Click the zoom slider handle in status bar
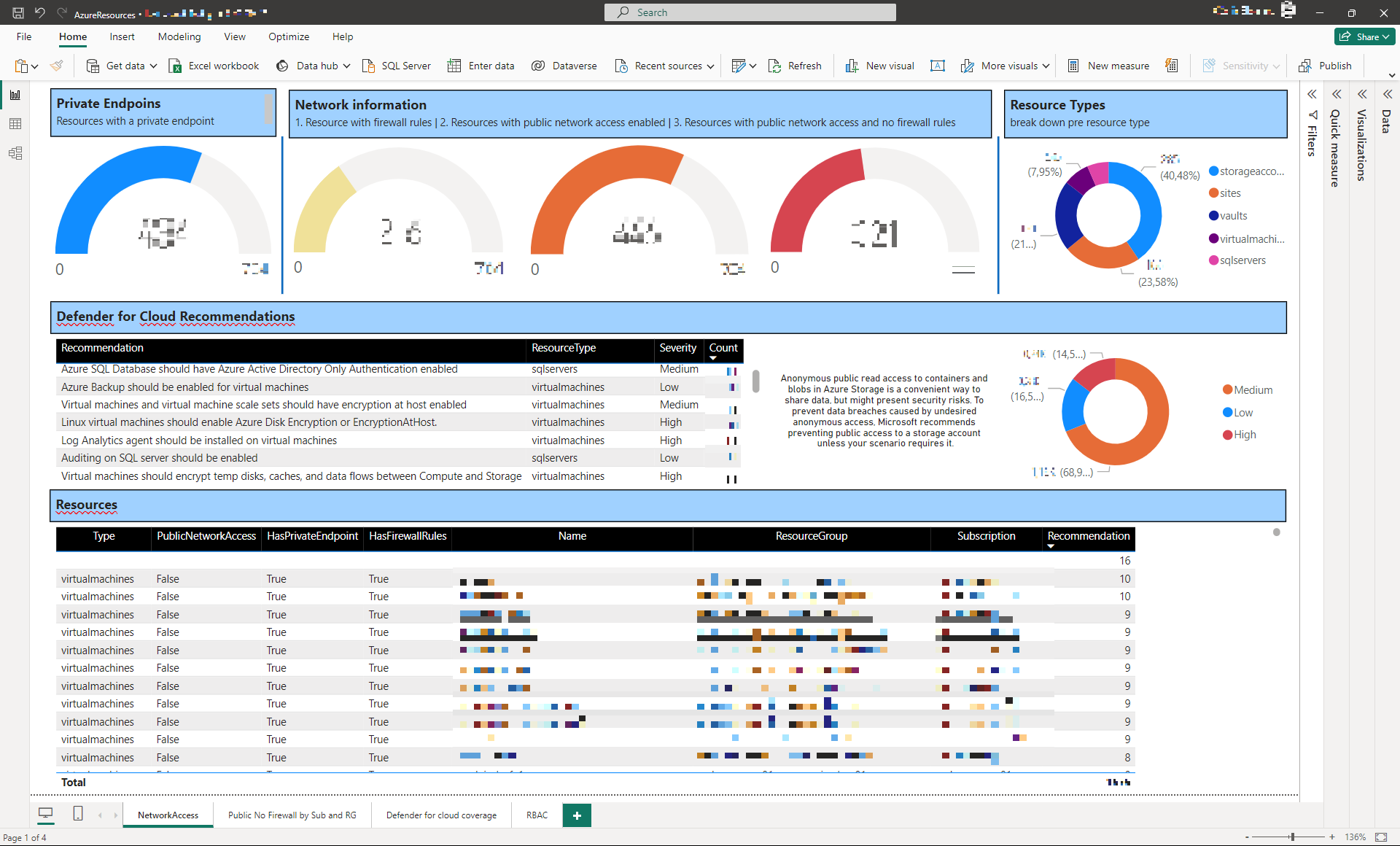Screen dimensions: 1400x846 pos(1292,837)
